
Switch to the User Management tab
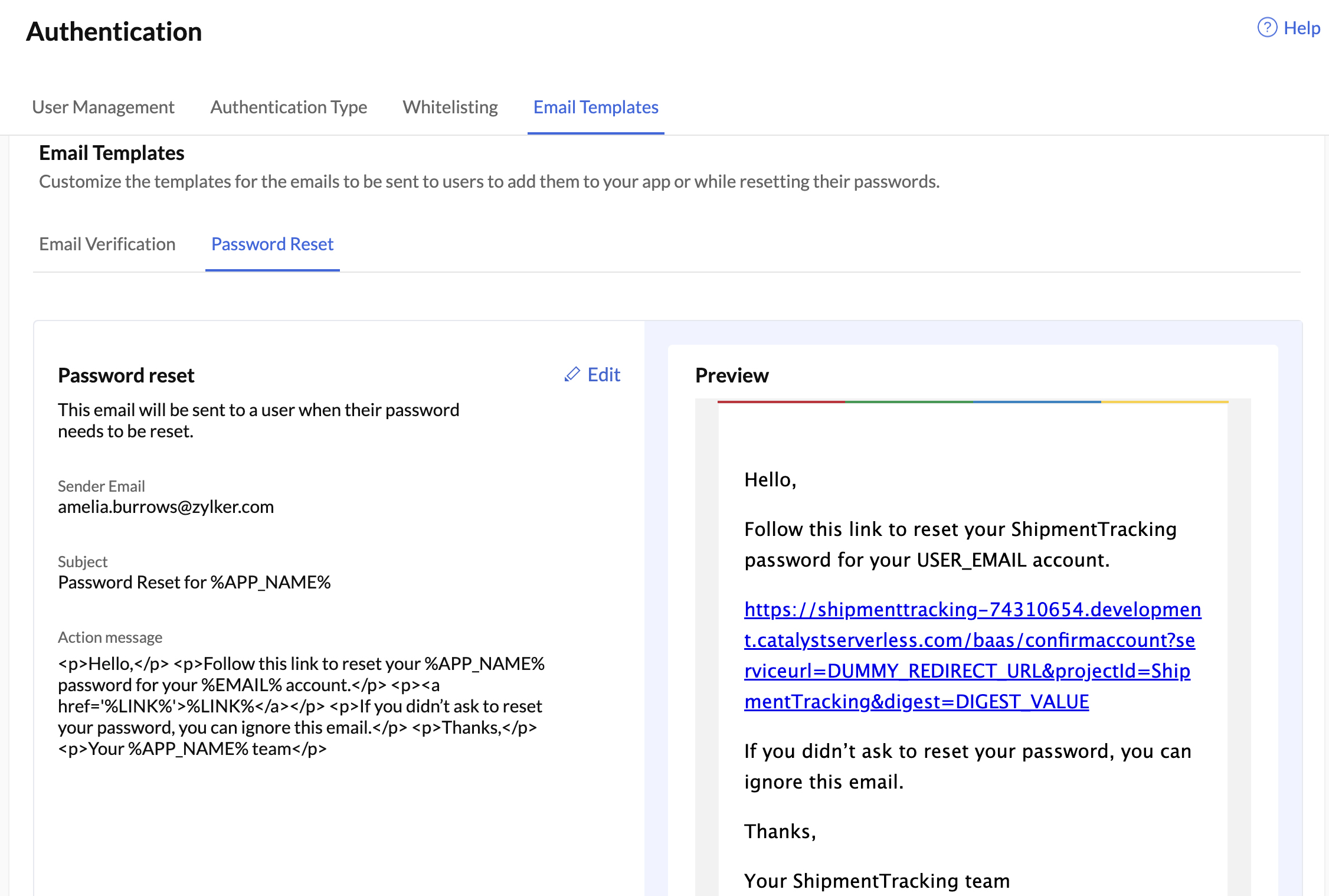point(103,107)
